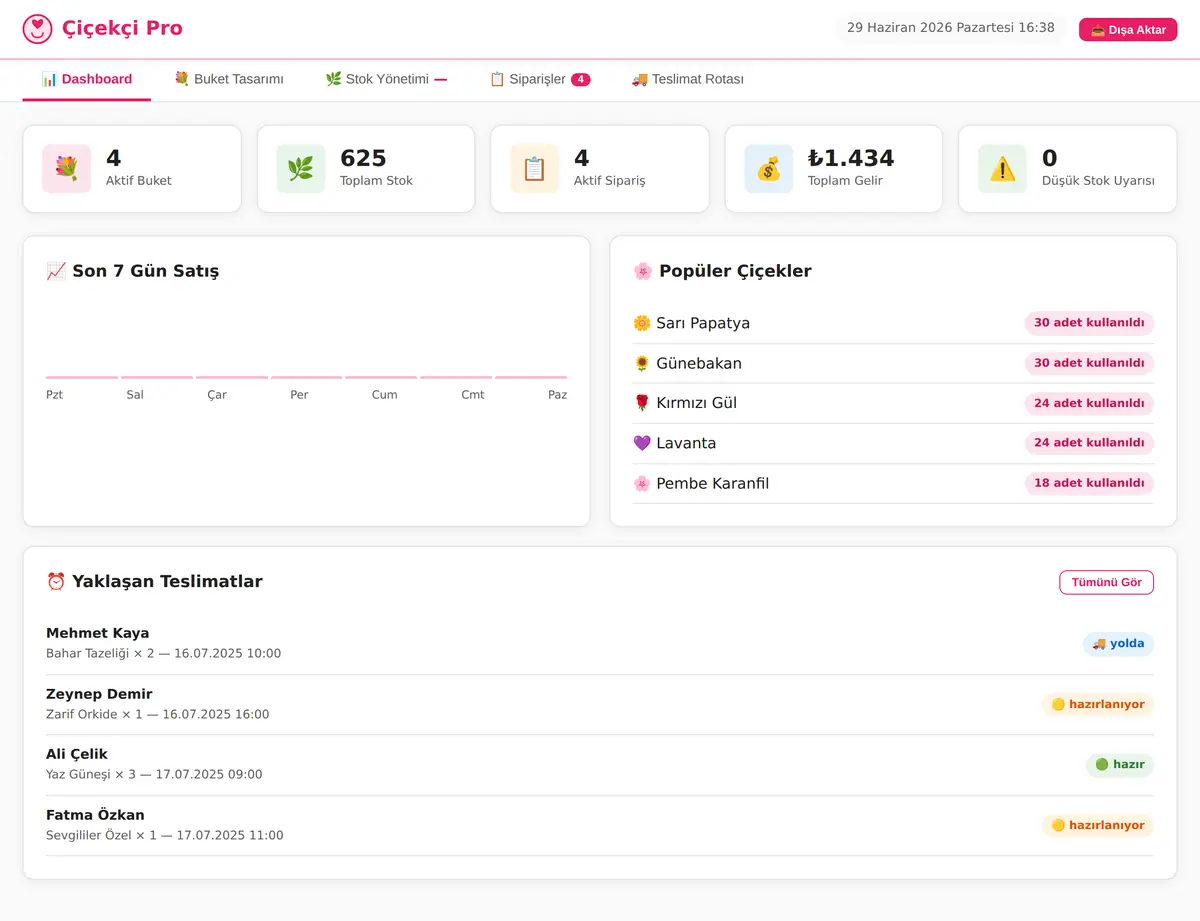Image resolution: width=1200 pixels, height=921 pixels.
Task: Click the bouquet icon on Aktif Buket card
Action: 66,169
